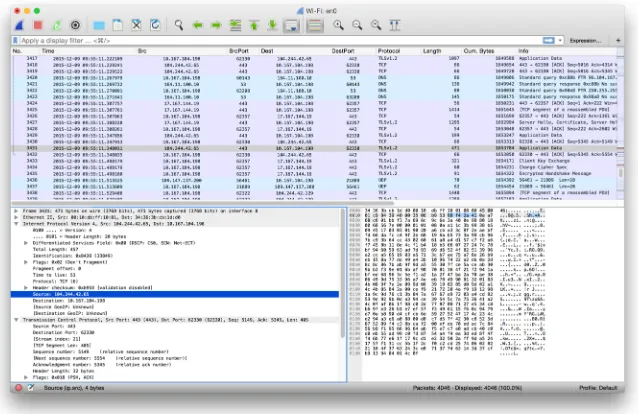Viewport: 638px width, 414px height.
Task: Zoom in the main window text
Action: click(338, 25)
